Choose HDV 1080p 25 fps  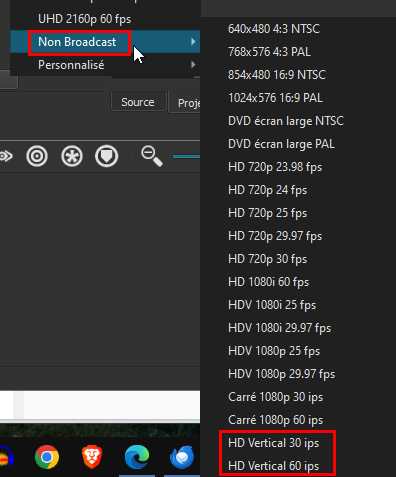274,351
